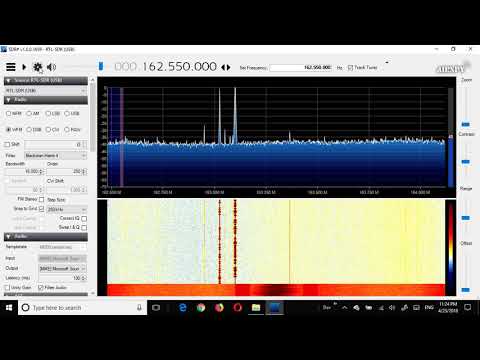Viewport: 480px width, 360px height.
Task: Open the Samplerate dropdown
Action: [x=63, y=247]
